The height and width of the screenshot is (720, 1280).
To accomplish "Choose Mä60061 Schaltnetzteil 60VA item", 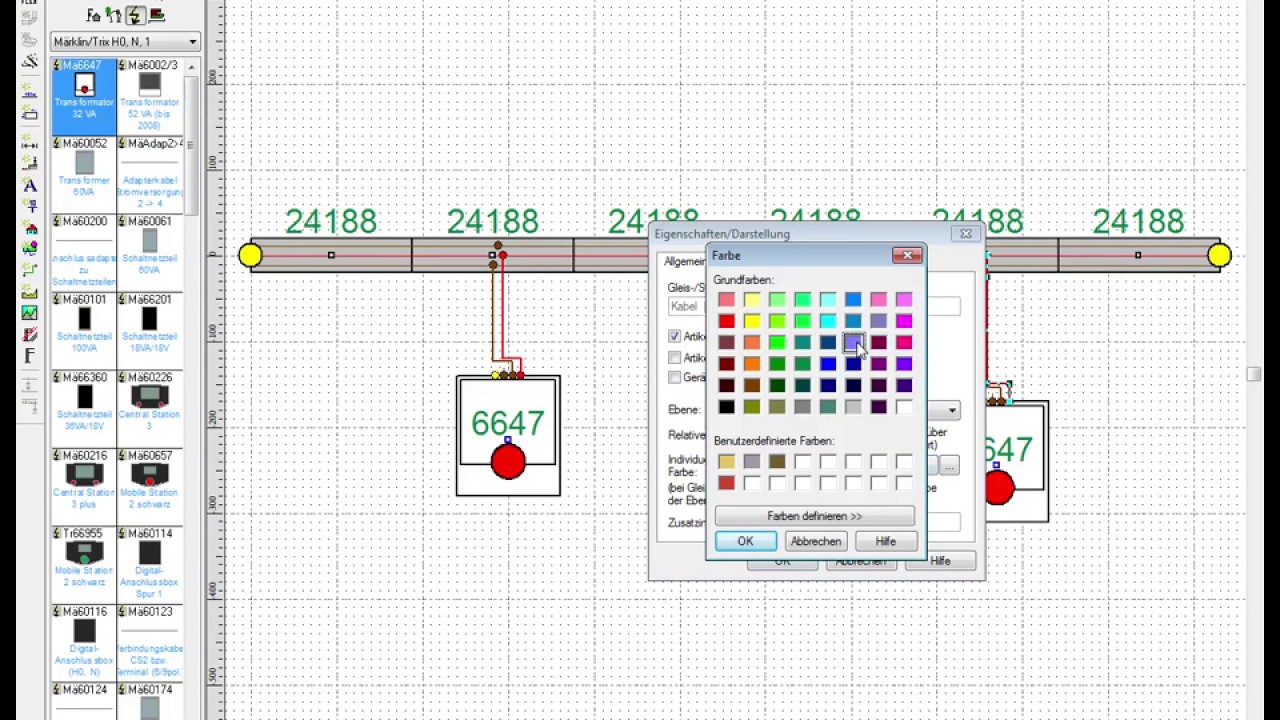I will pyautogui.click(x=150, y=253).
